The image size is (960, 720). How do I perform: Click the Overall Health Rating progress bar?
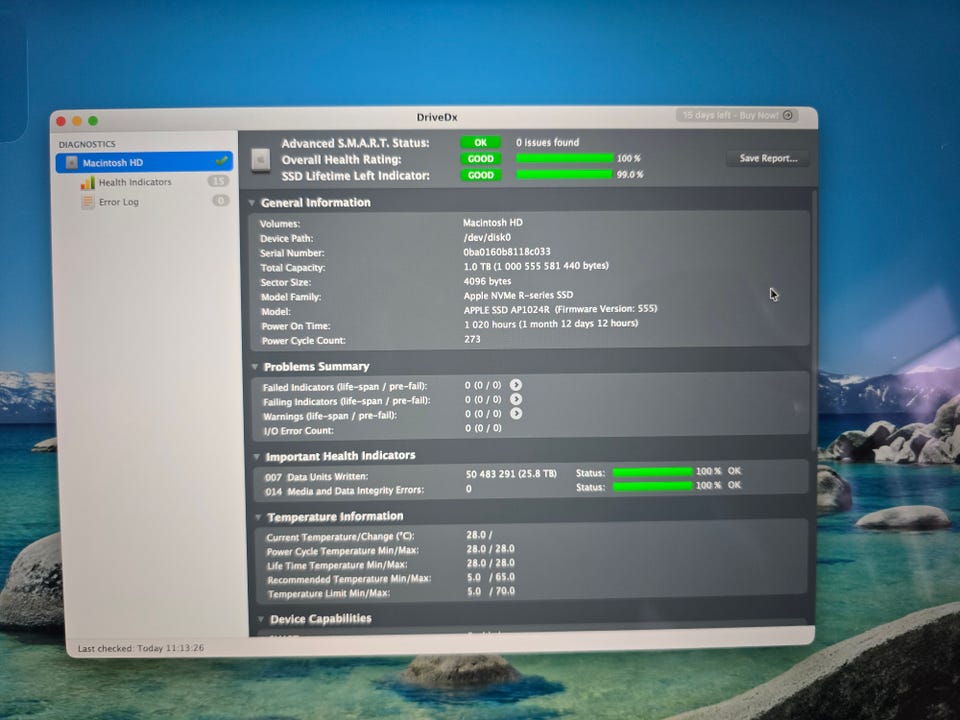pos(564,159)
